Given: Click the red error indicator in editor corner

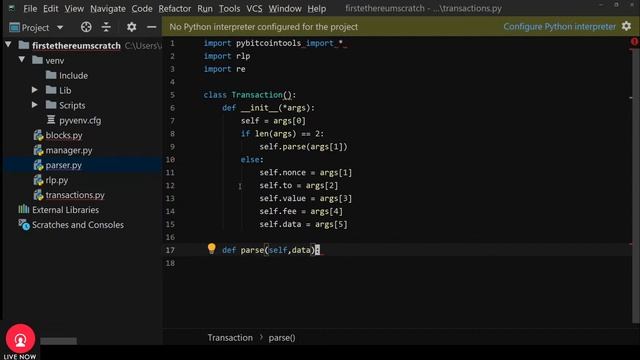Looking at the screenshot, I should (634, 42).
